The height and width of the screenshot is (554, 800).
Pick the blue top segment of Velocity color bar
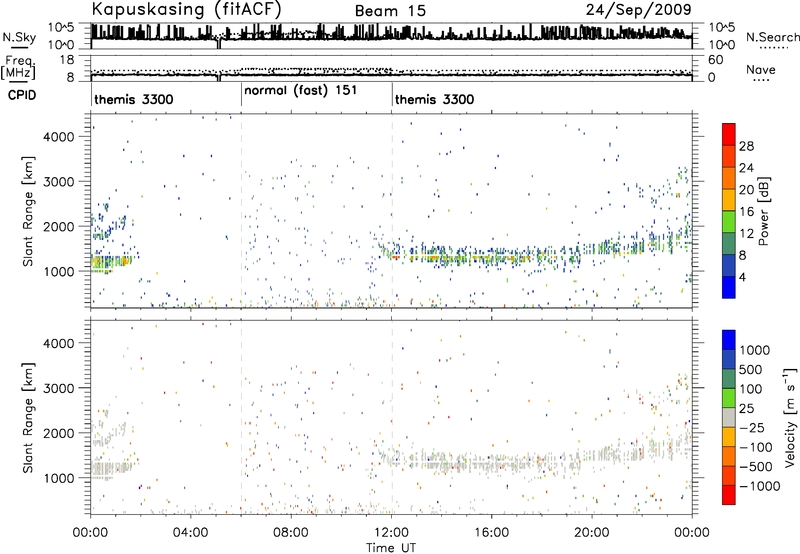[729, 339]
